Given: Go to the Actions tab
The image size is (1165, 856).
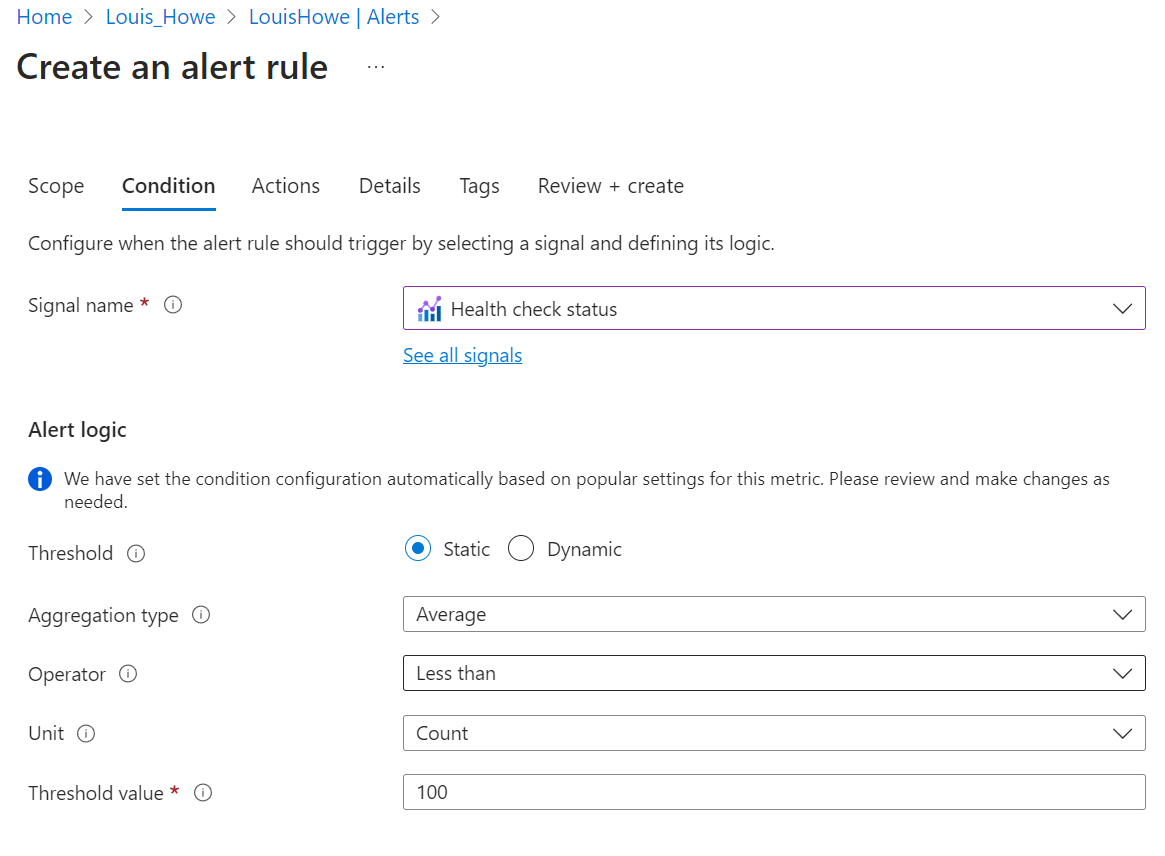Looking at the screenshot, I should (x=286, y=186).
